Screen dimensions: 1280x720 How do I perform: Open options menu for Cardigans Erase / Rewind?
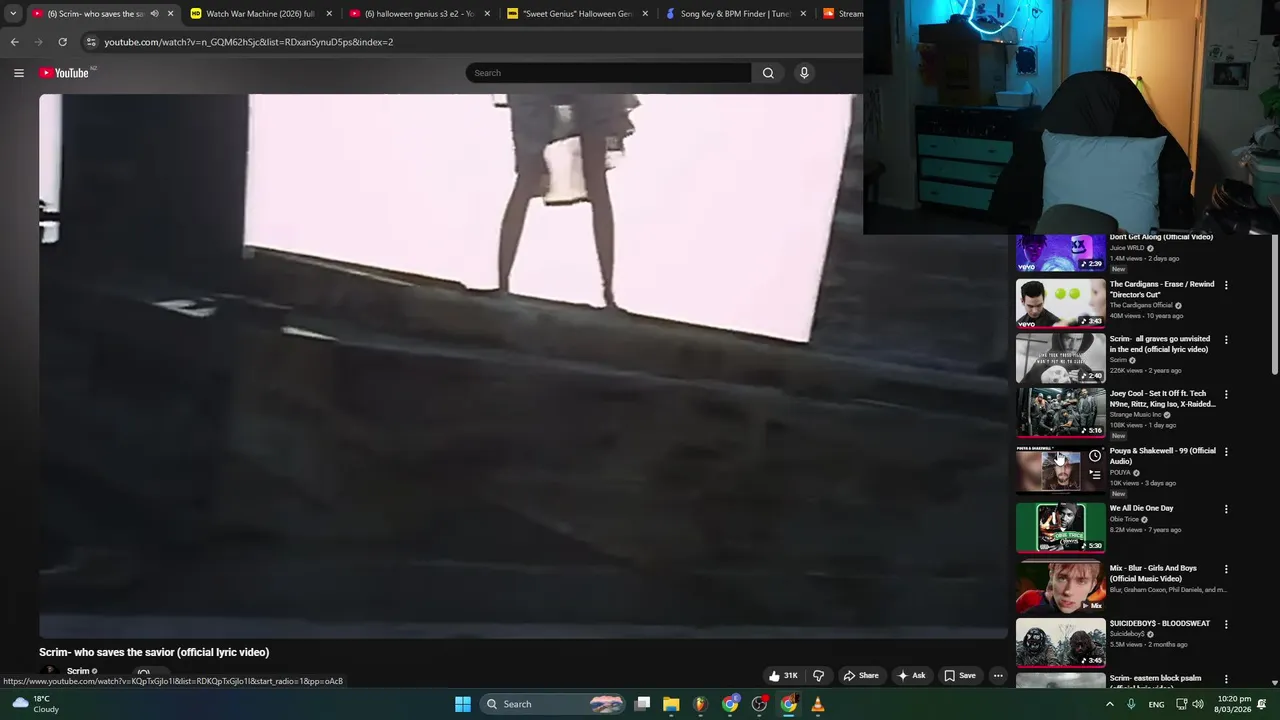click(x=1226, y=285)
